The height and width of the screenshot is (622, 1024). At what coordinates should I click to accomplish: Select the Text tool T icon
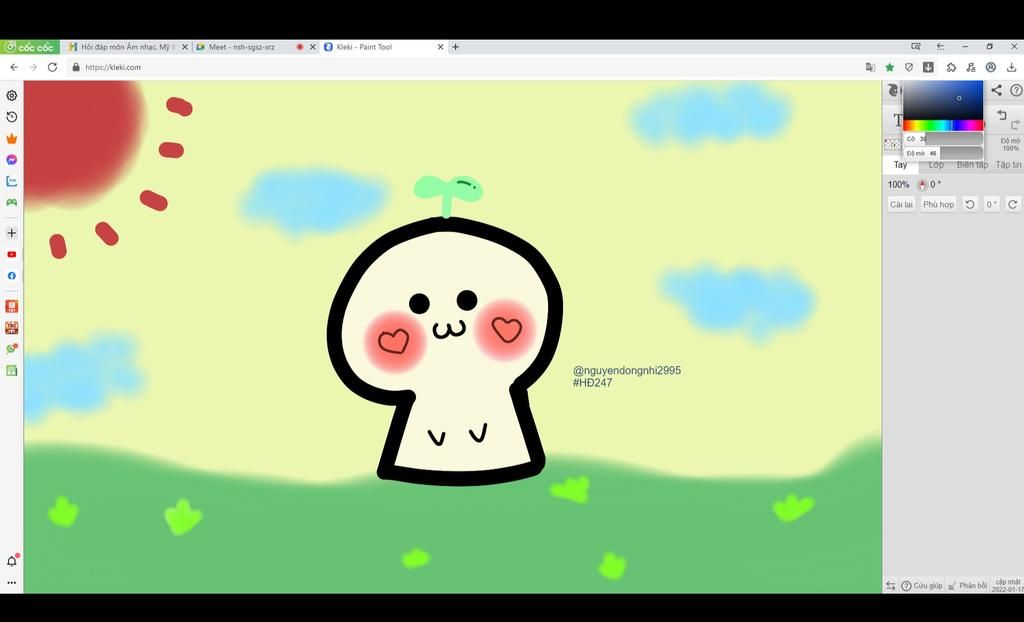898,120
